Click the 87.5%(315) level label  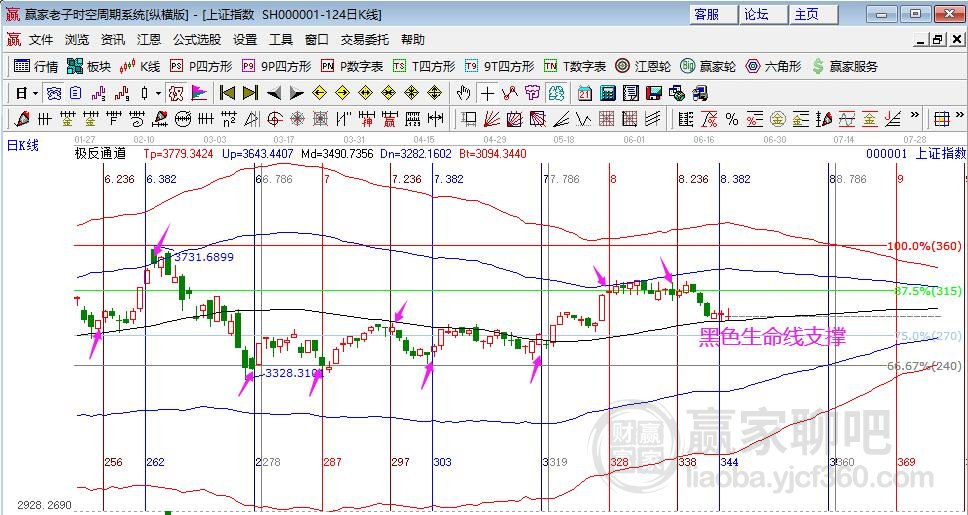[x=928, y=291]
